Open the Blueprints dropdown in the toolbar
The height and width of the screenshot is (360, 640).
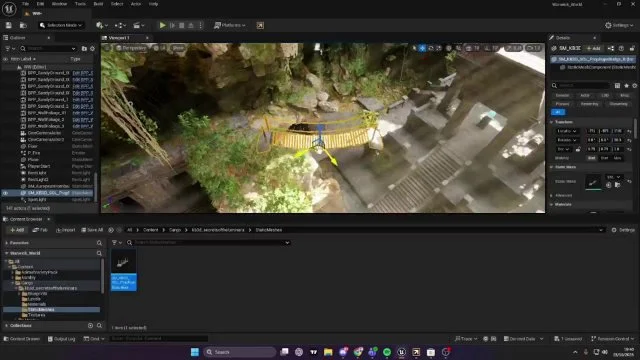(120, 25)
